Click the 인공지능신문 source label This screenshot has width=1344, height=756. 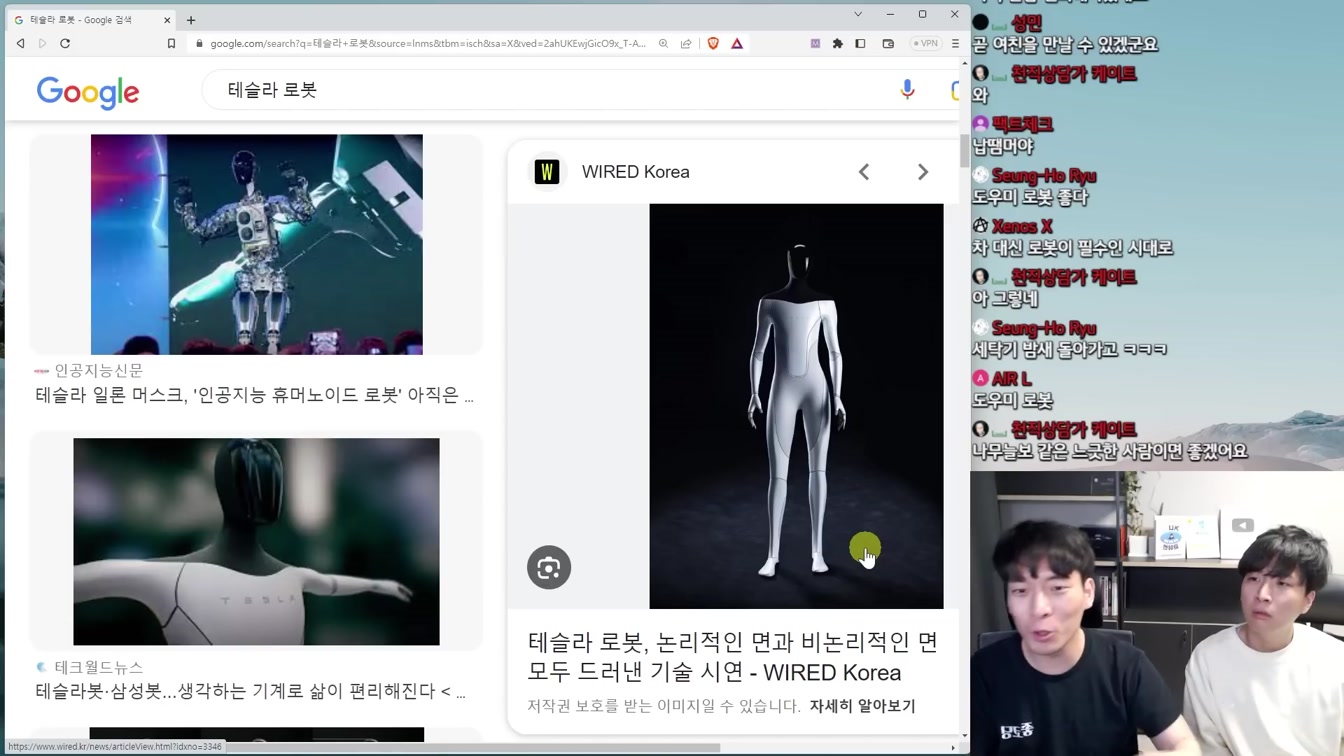point(99,370)
